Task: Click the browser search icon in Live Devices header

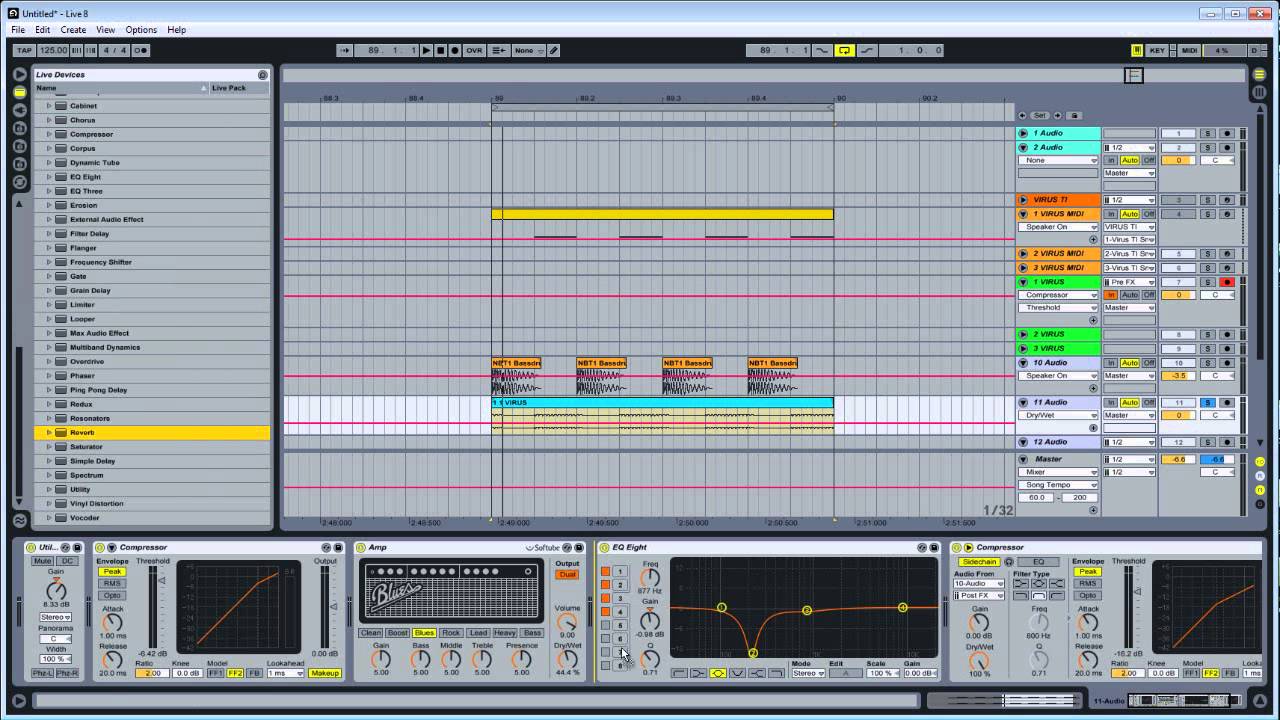Action: pyautogui.click(x=263, y=75)
